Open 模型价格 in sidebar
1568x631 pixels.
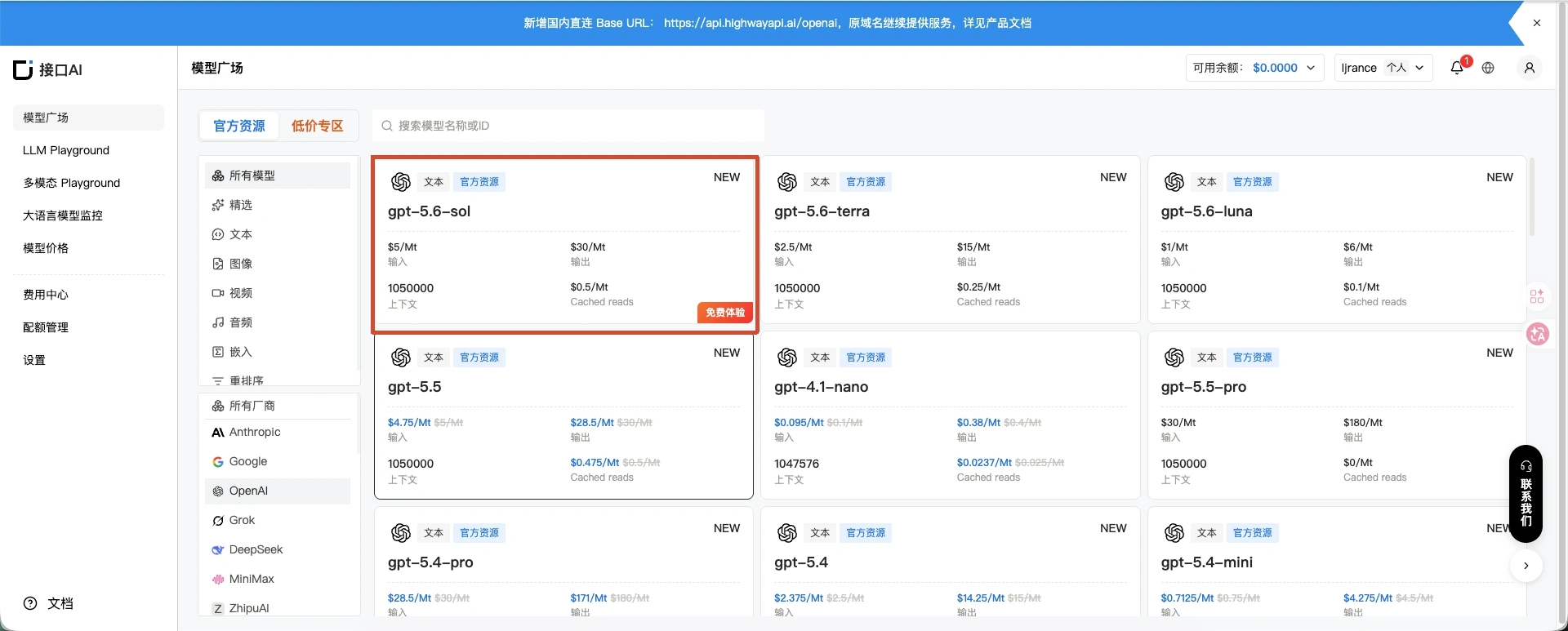click(88, 248)
